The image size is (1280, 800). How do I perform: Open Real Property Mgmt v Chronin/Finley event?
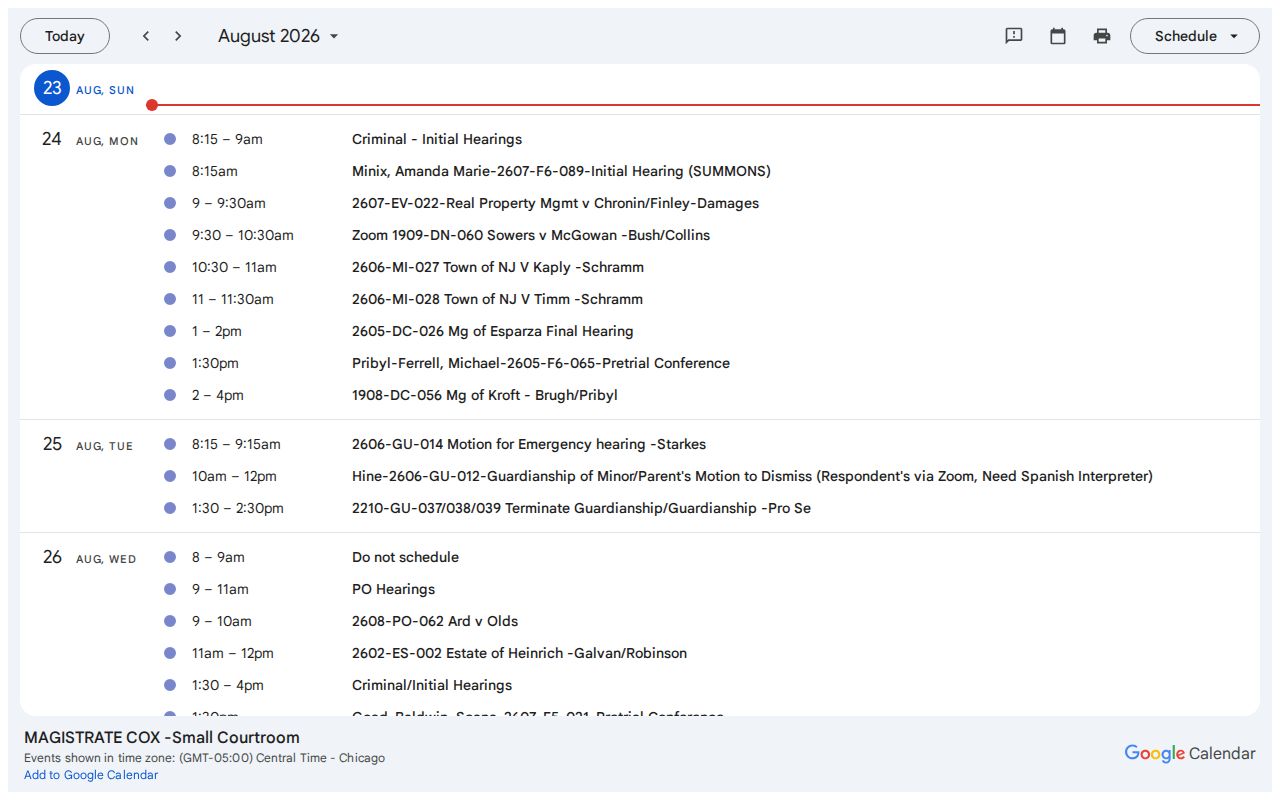tap(555, 203)
